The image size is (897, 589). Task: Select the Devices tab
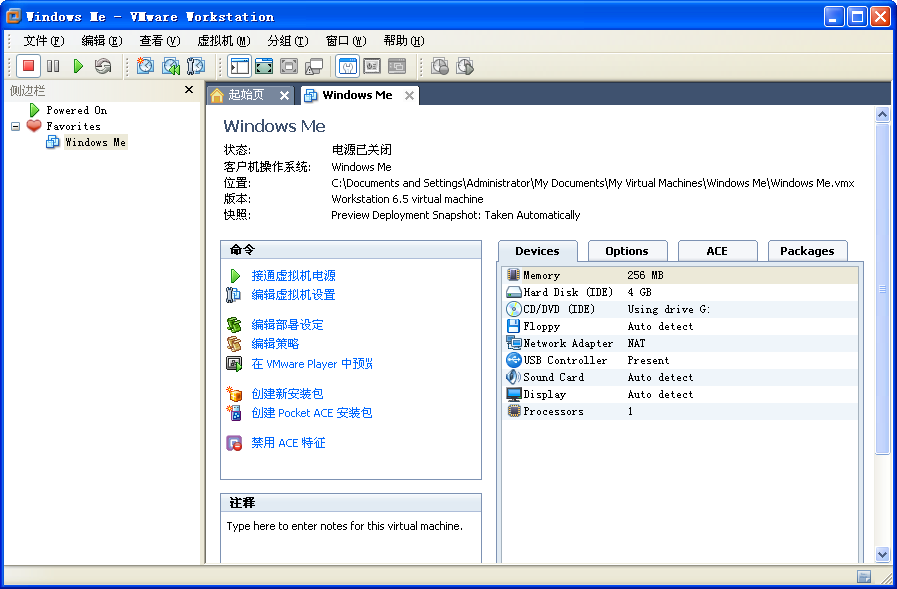pyautogui.click(x=537, y=251)
